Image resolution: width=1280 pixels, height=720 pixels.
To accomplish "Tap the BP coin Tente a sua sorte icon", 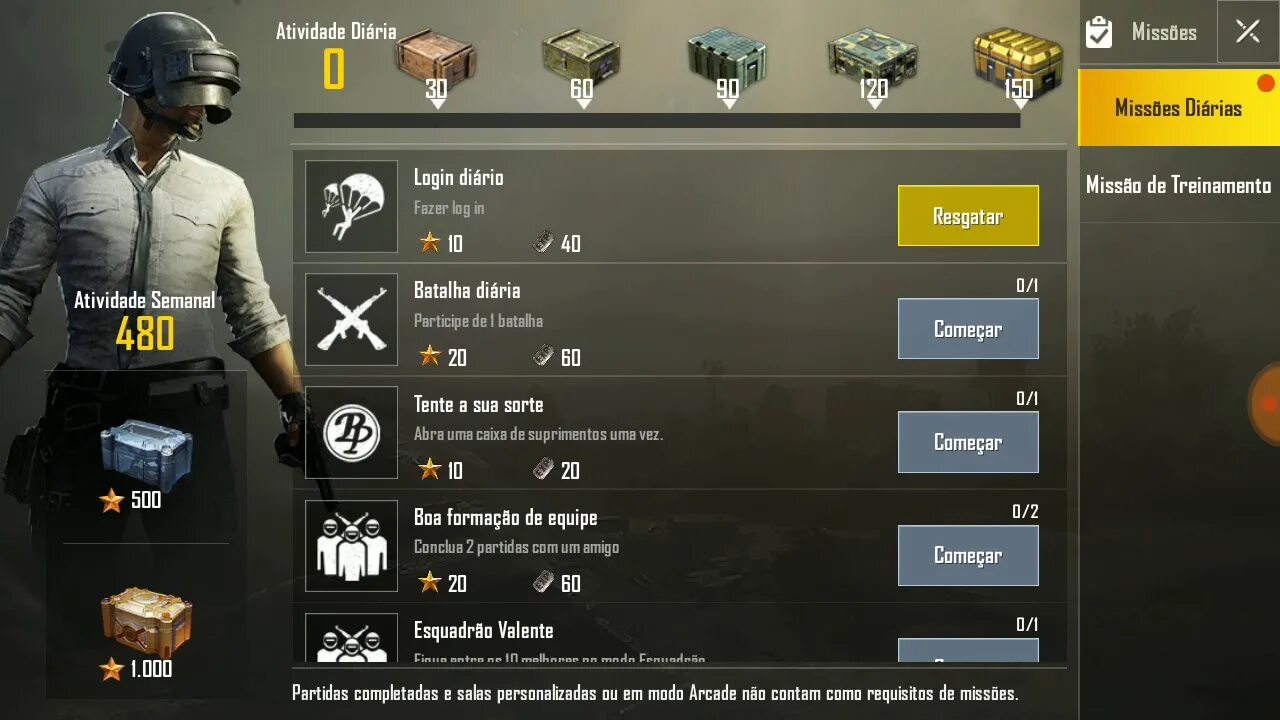I will 351,433.
